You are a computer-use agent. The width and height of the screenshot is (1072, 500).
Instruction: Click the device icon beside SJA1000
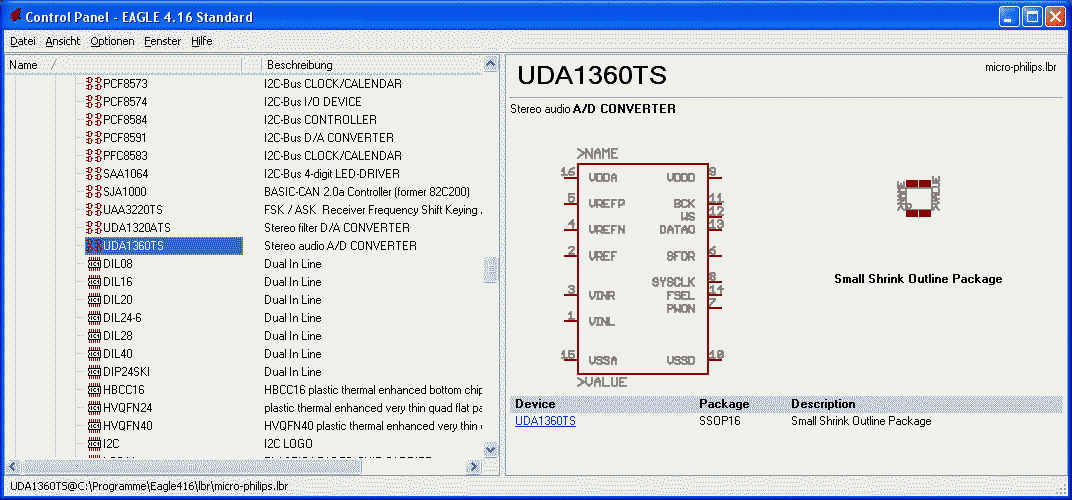coord(94,192)
